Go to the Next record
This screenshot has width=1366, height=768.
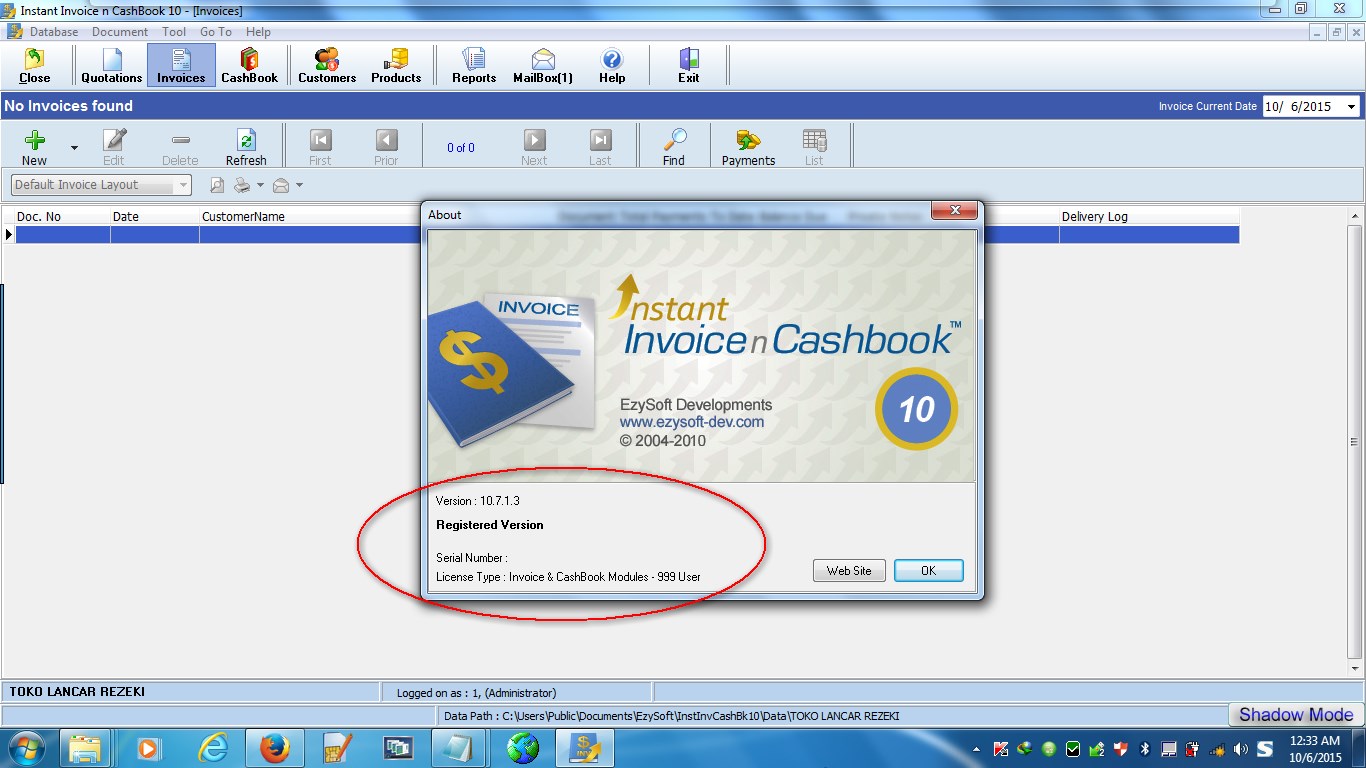click(534, 147)
